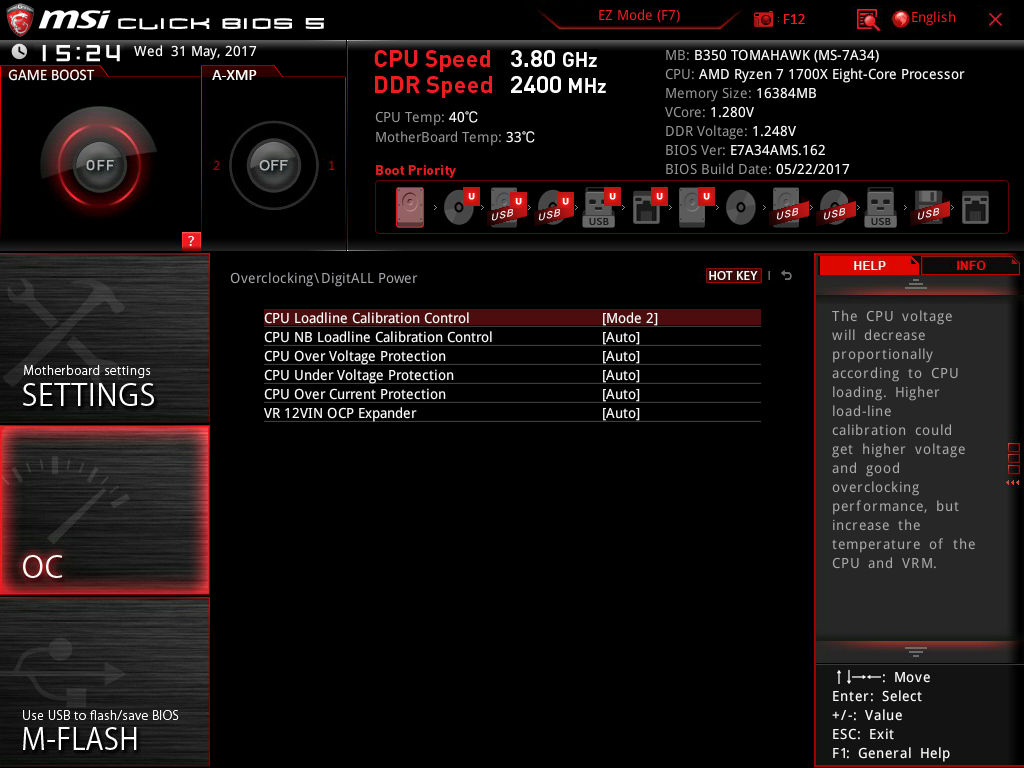Select A-XMP profile 2
Screen dimensions: 1024x768
point(216,165)
